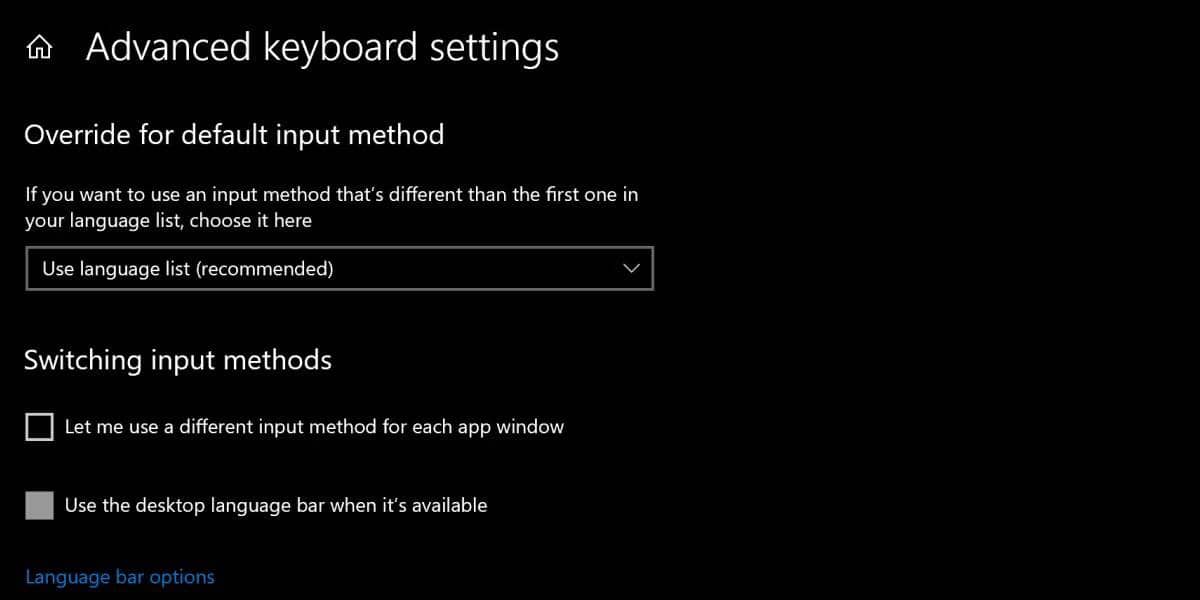This screenshot has height=600, width=1200.
Task: Choose an override input method from the dropdown
Action: pyautogui.click(x=340, y=268)
